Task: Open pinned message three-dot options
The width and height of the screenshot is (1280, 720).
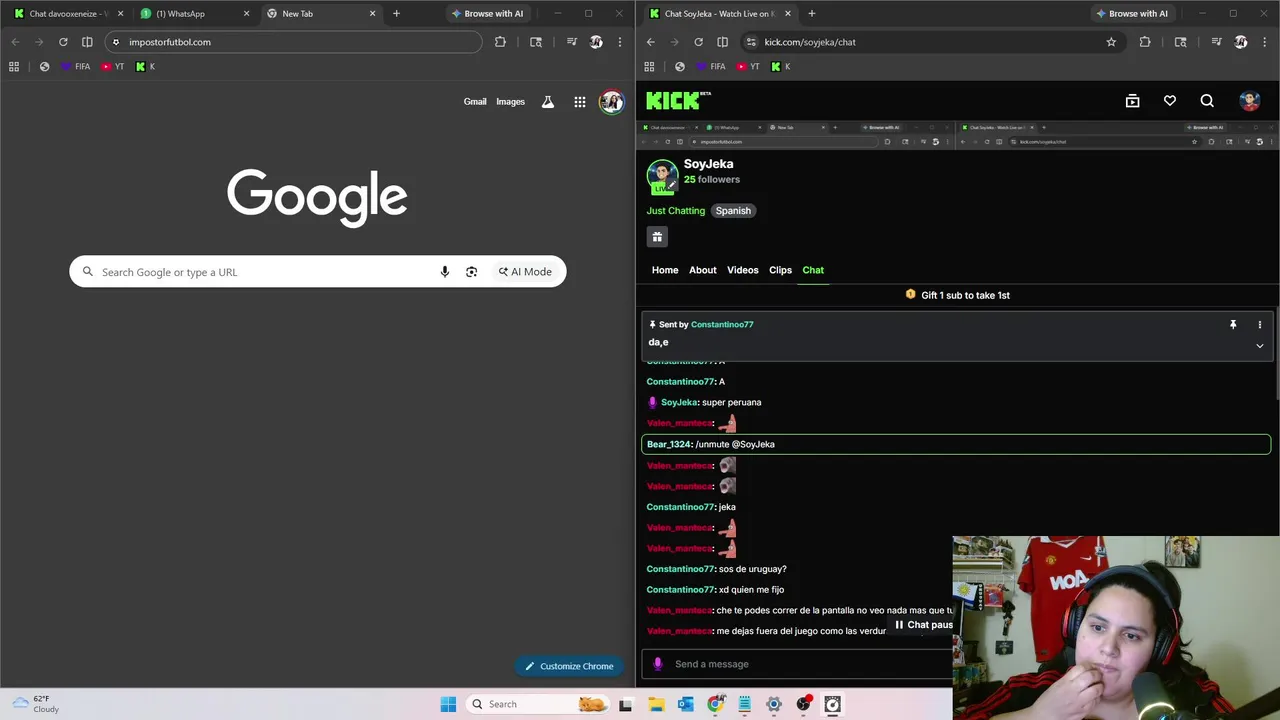Action: click(x=1260, y=325)
